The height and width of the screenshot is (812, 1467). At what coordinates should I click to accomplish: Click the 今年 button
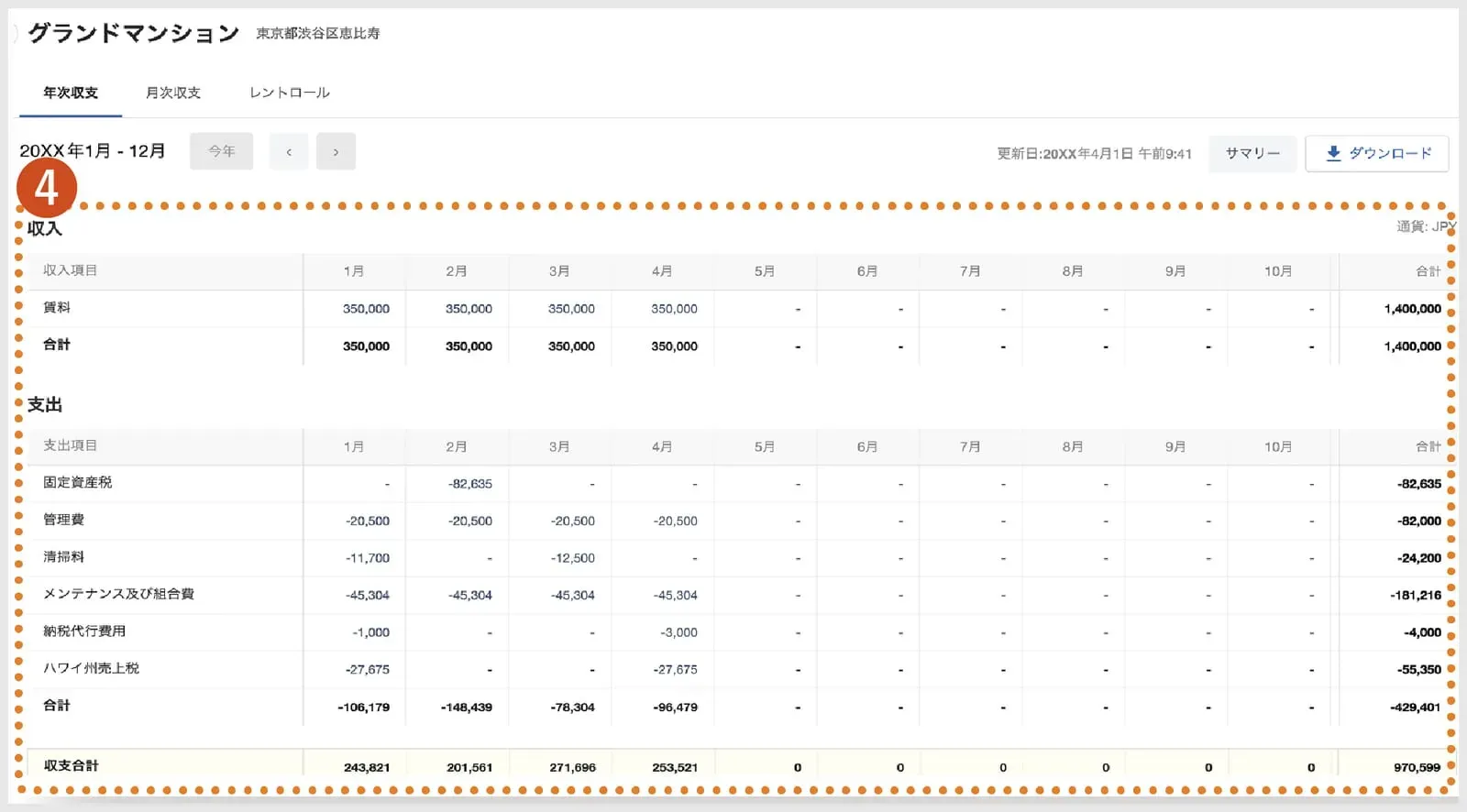pos(222,151)
